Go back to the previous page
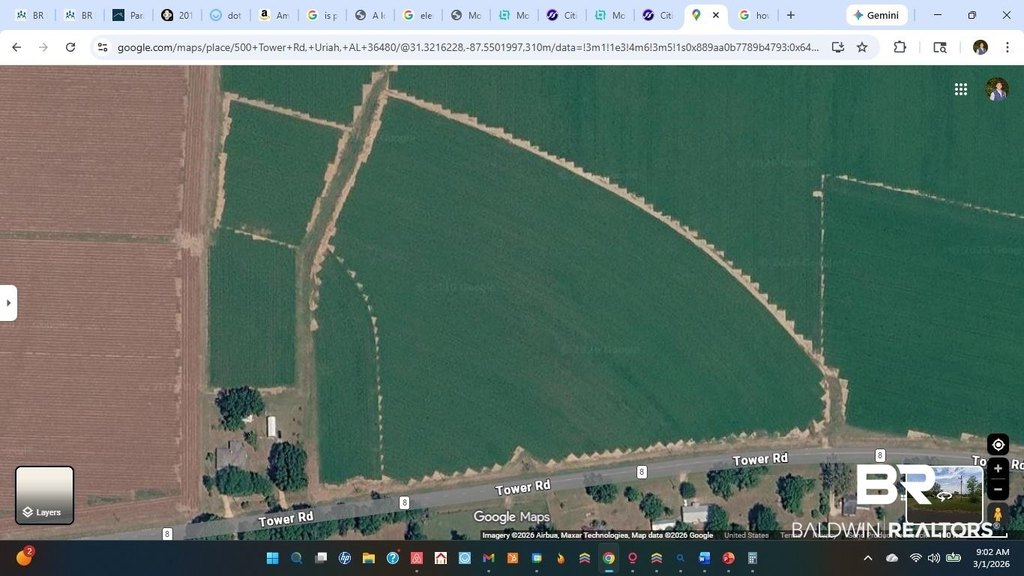Image resolution: width=1024 pixels, height=576 pixels. pyautogui.click(x=17, y=47)
